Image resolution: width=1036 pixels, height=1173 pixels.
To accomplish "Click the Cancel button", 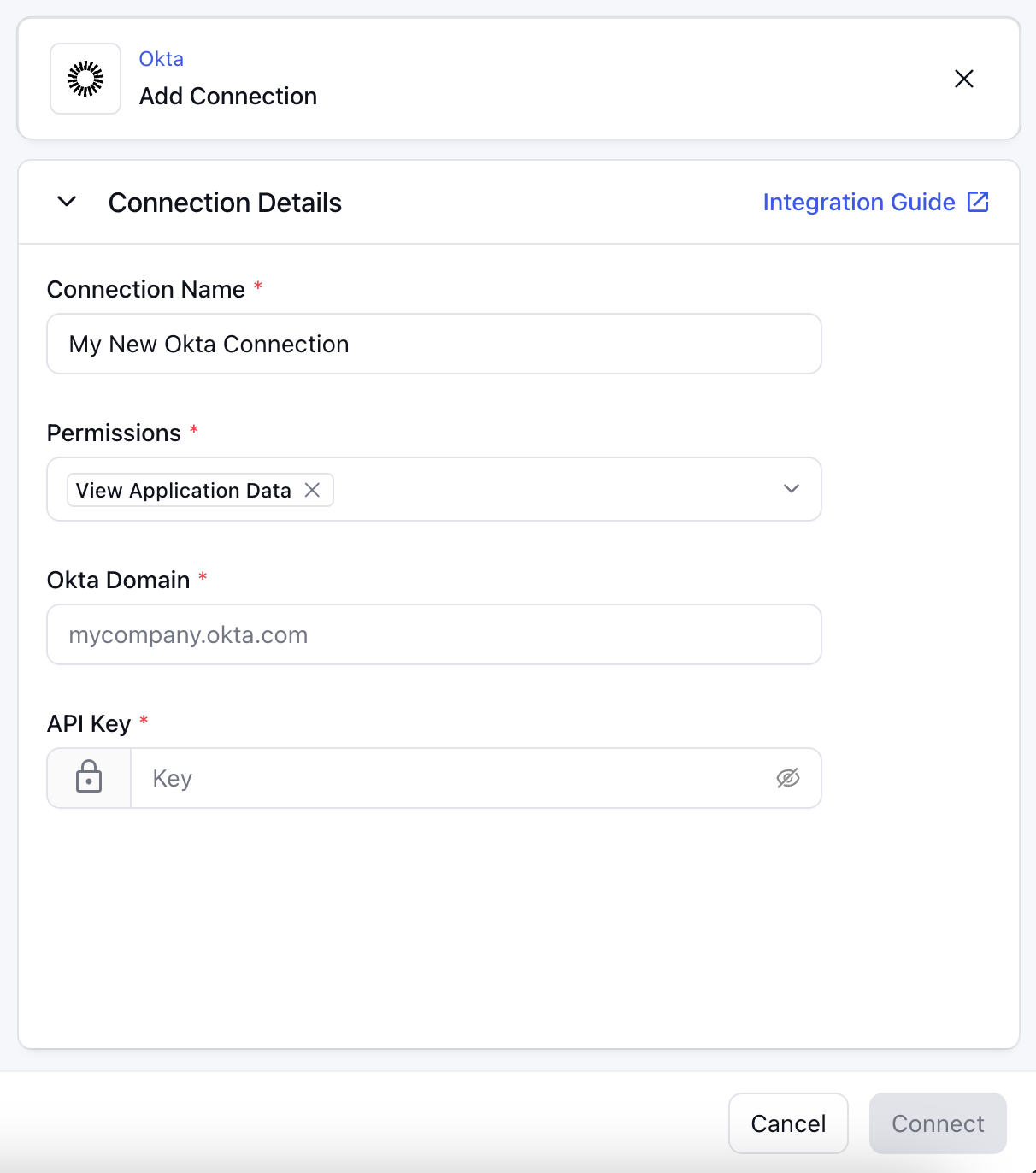I will 788,1123.
